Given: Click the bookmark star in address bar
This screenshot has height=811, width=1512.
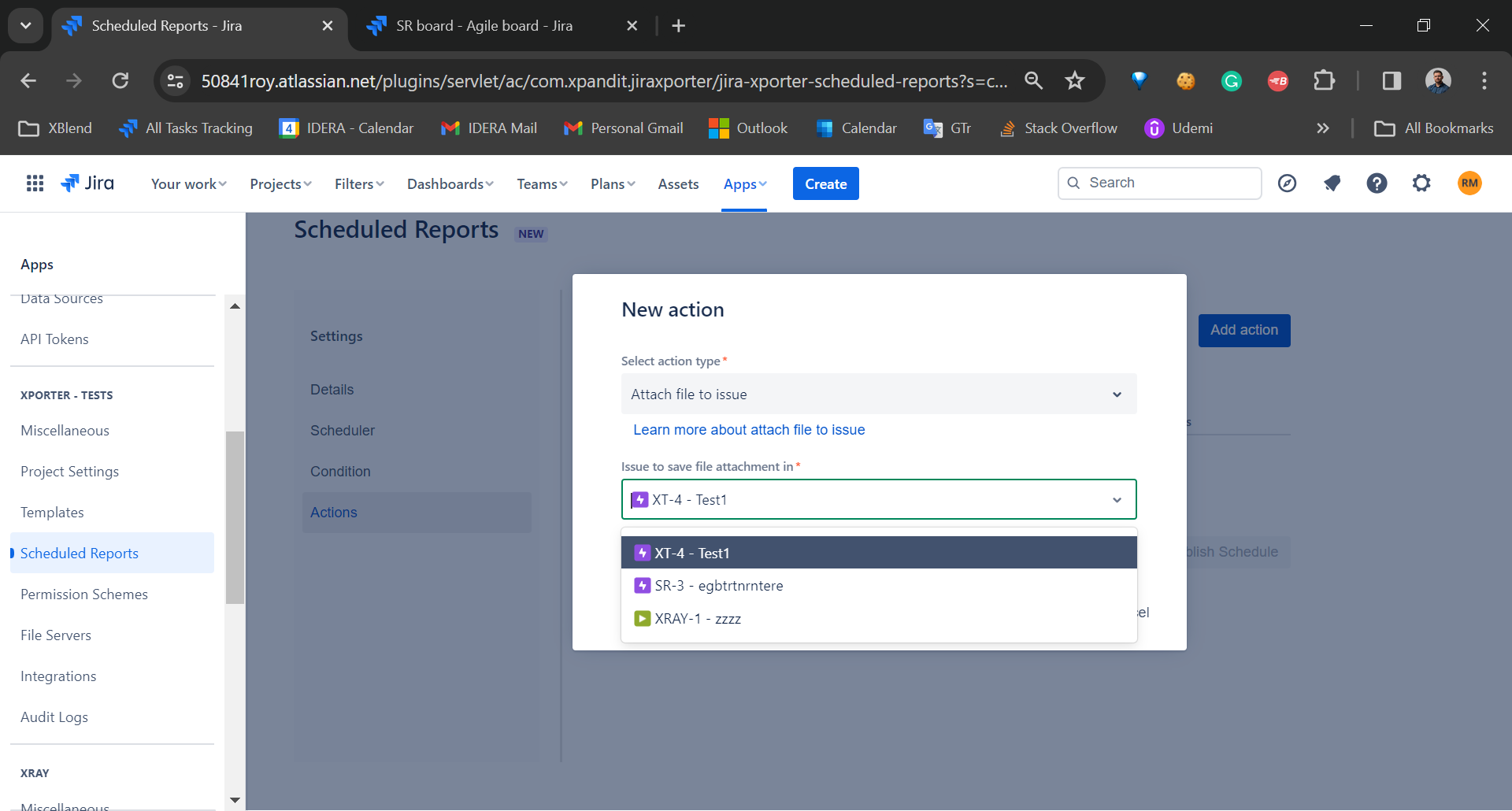Looking at the screenshot, I should coord(1075,80).
